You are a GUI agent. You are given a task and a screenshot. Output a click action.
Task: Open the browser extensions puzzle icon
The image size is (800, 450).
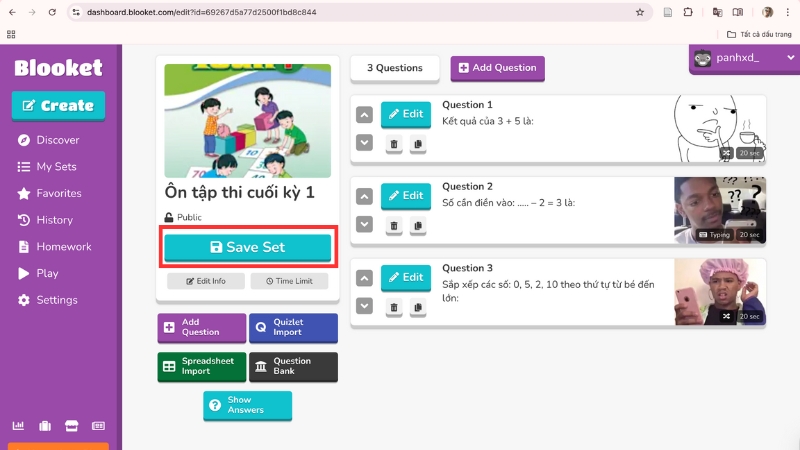(688, 12)
